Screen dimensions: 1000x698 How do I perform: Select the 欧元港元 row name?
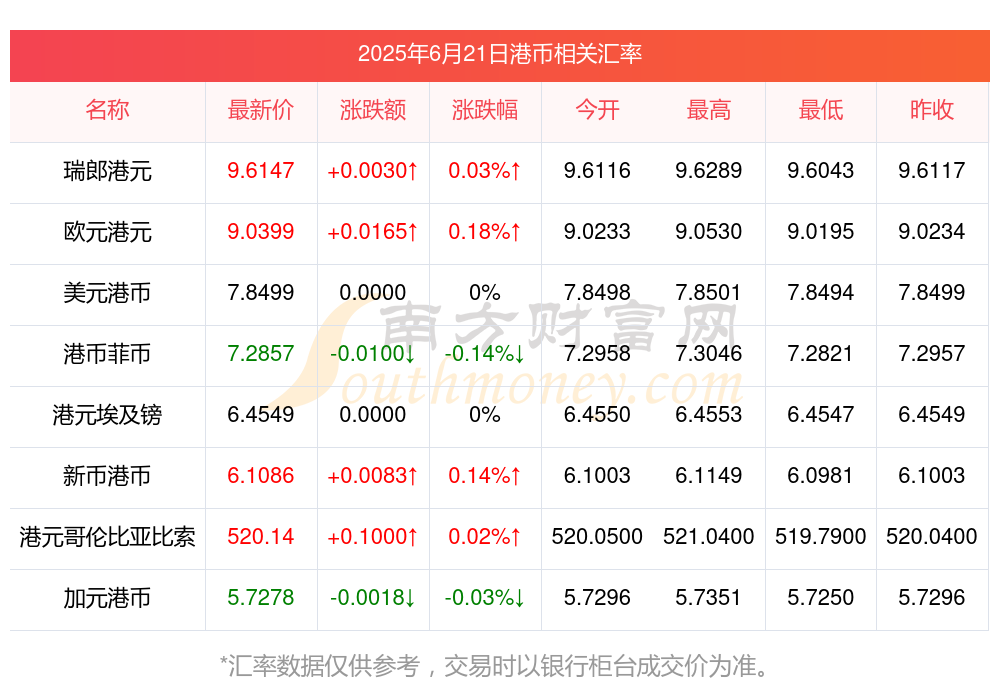(x=107, y=232)
